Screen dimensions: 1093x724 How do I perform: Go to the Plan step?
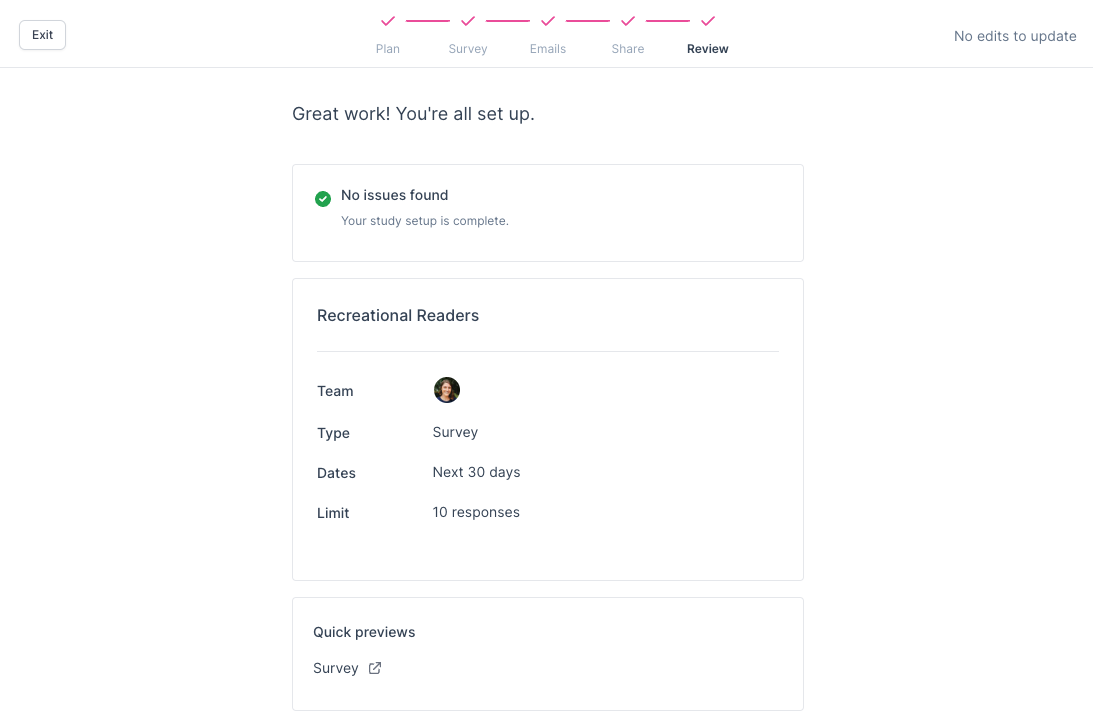[x=388, y=49]
